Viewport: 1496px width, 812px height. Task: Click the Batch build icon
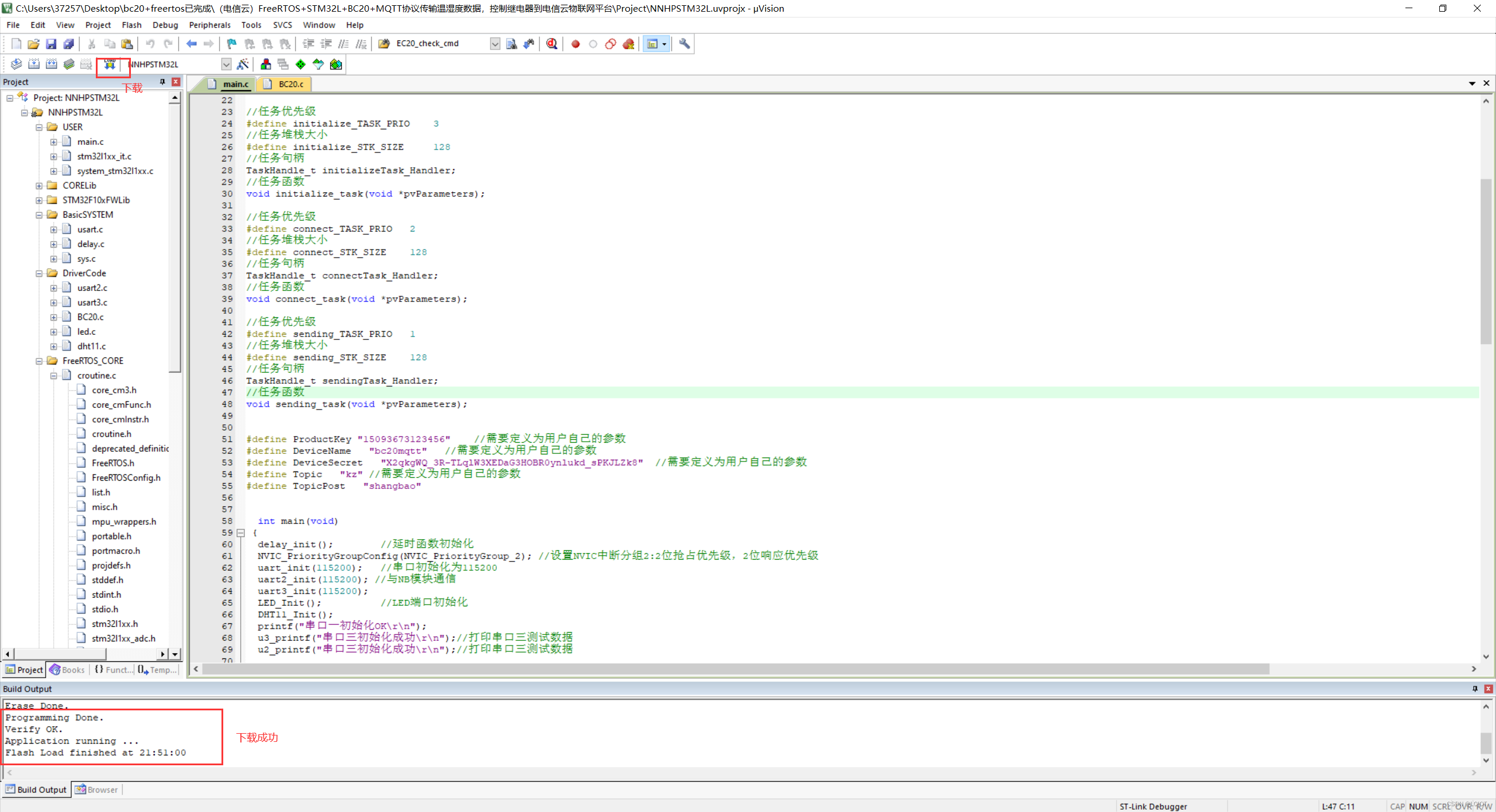(69, 64)
